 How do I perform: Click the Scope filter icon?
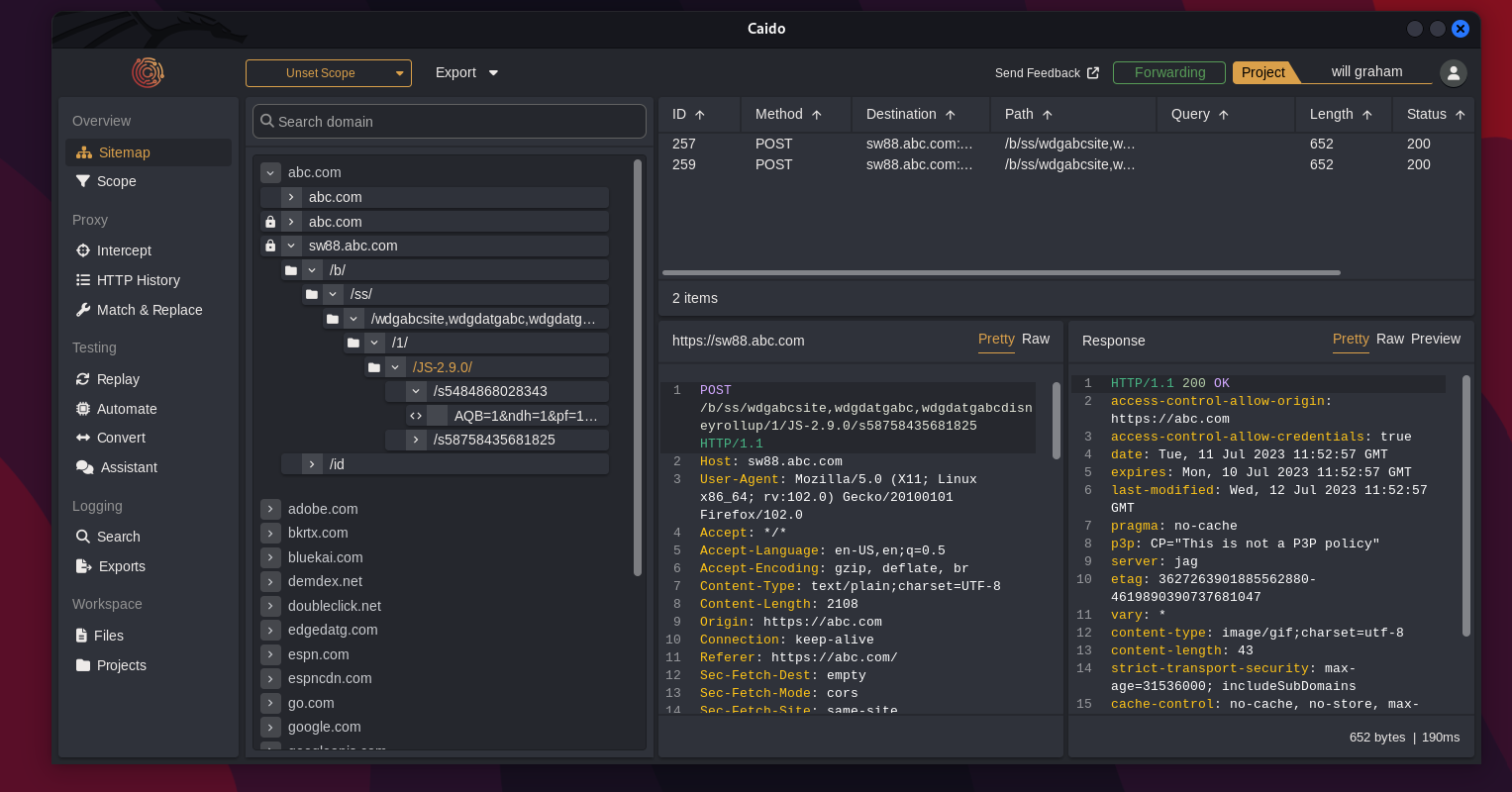(83, 181)
